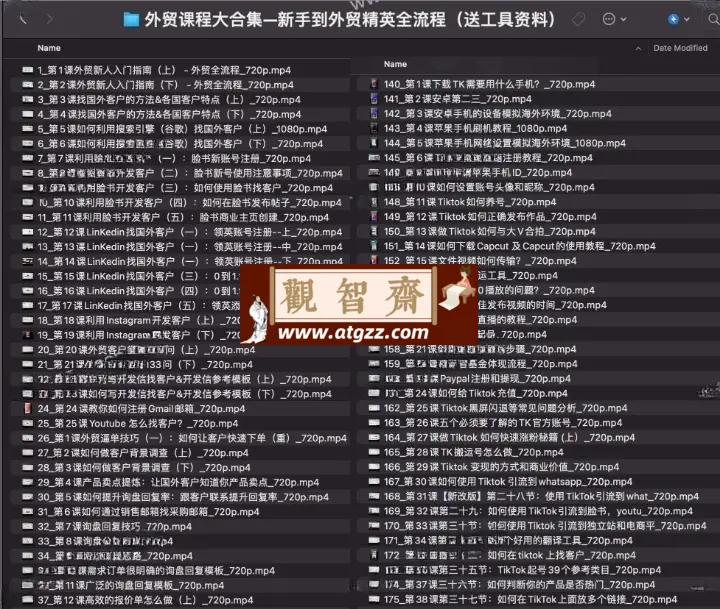Select file 169_第32课第二十九 引流到脸书
Viewport: 720px width, 609px height.
tap(538, 511)
